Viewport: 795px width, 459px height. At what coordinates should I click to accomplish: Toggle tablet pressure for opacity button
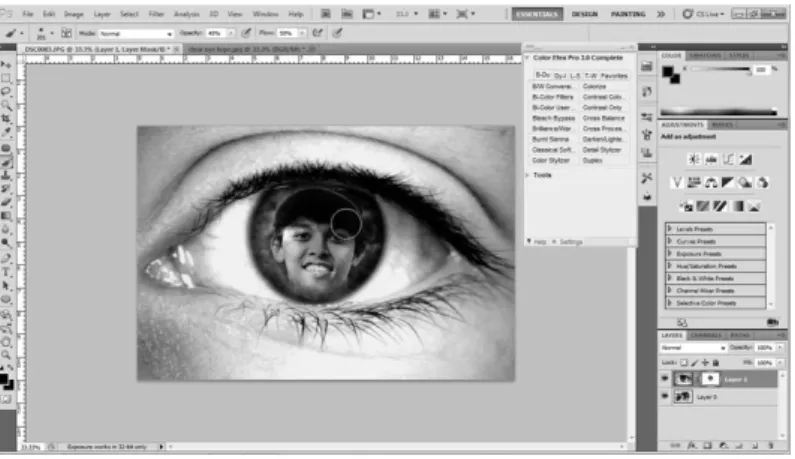click(x=246, y=33)
